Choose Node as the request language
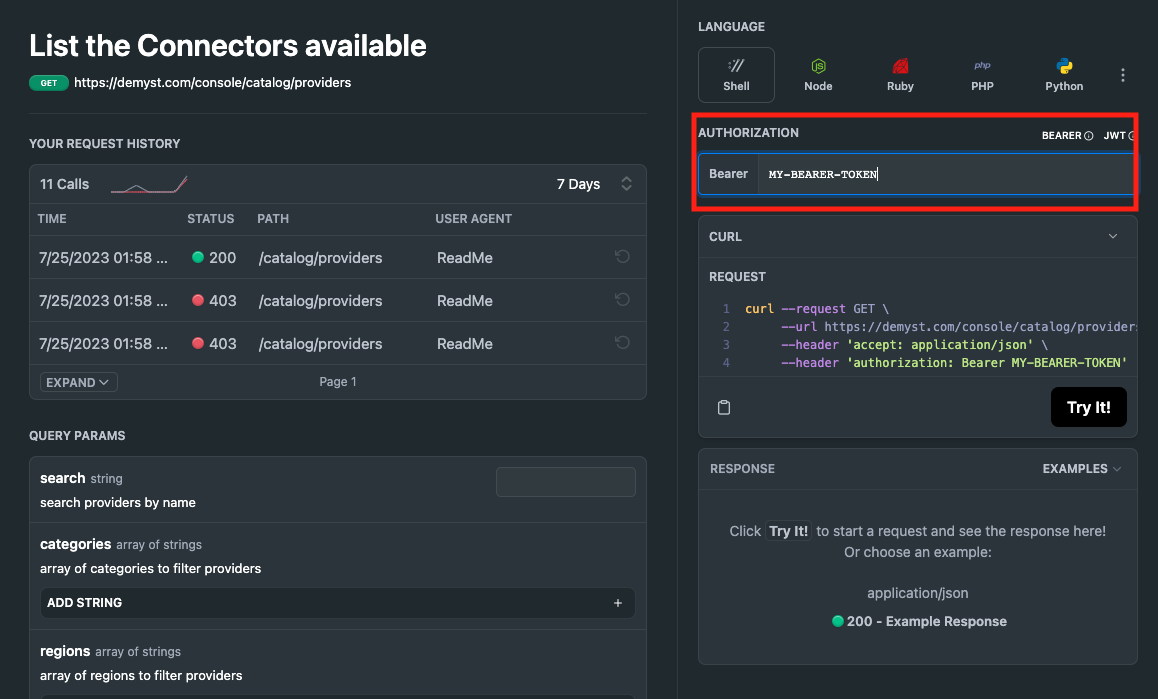1158x699 pixels. pyautogui.click(x=818, y=75)
